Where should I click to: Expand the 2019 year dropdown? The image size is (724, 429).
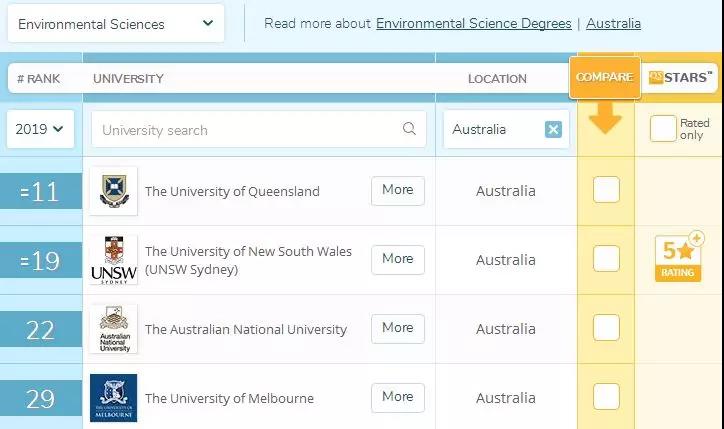[40, 129]
